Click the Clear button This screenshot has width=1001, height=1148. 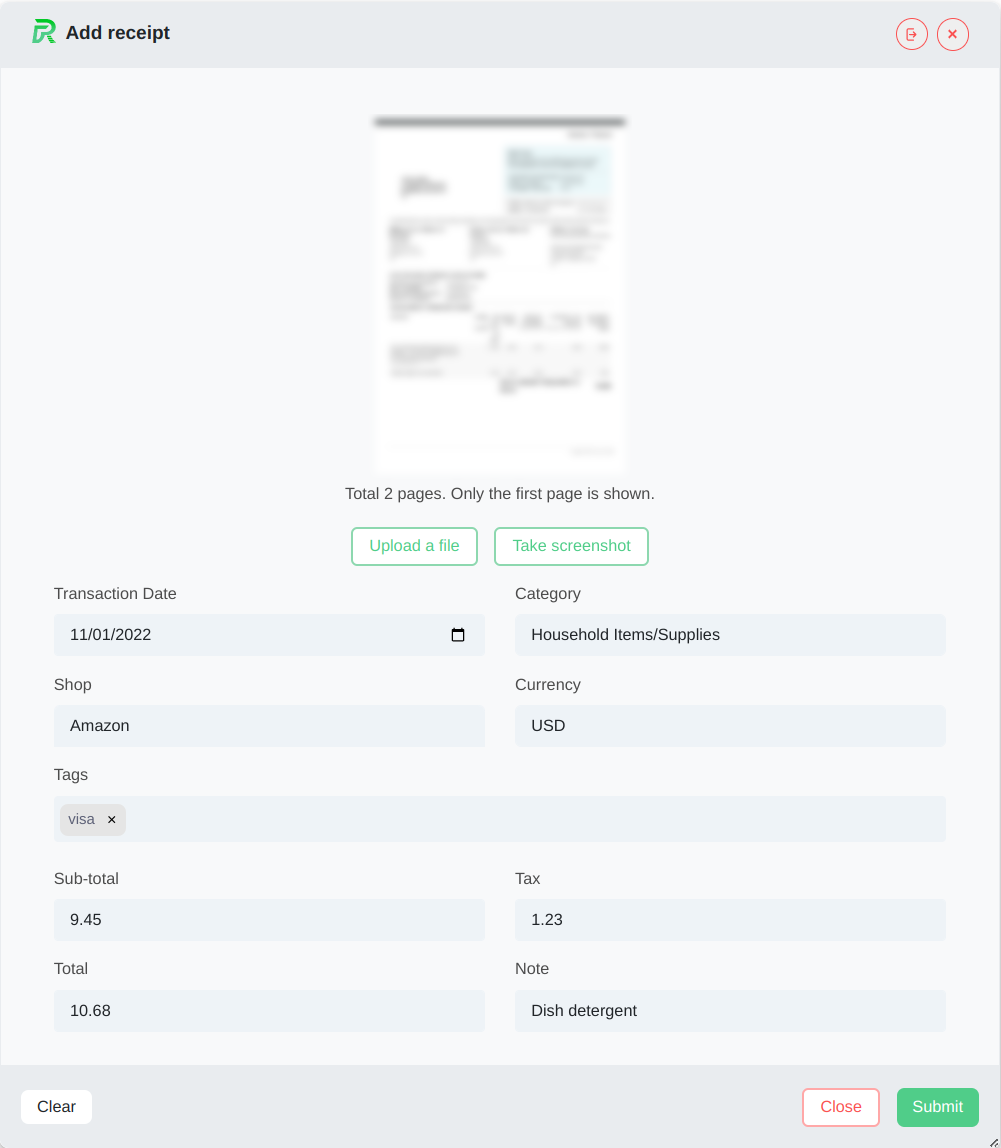tap(56, 1106)
